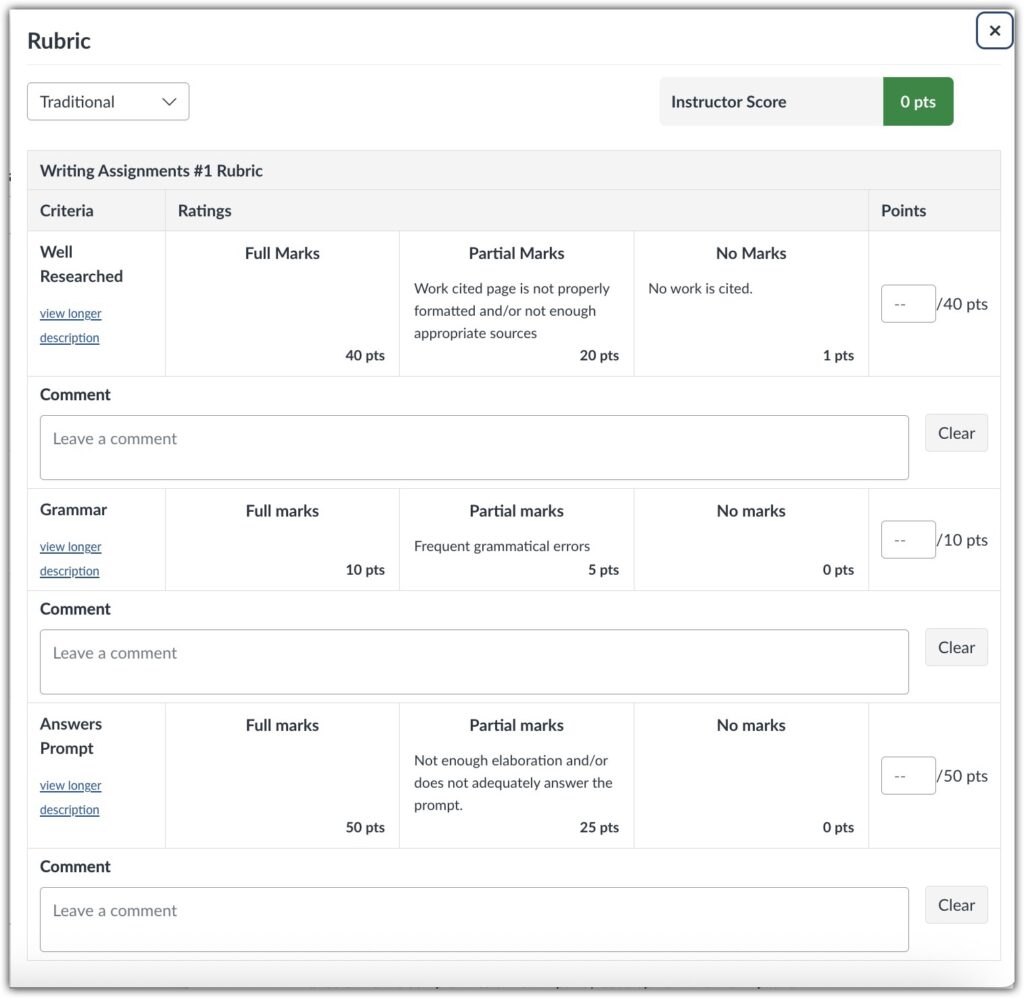Clear the Answers Prompt comment
Image resolution: width=1024 pixels, height=998 pixels.
click(x=955, y=905)
